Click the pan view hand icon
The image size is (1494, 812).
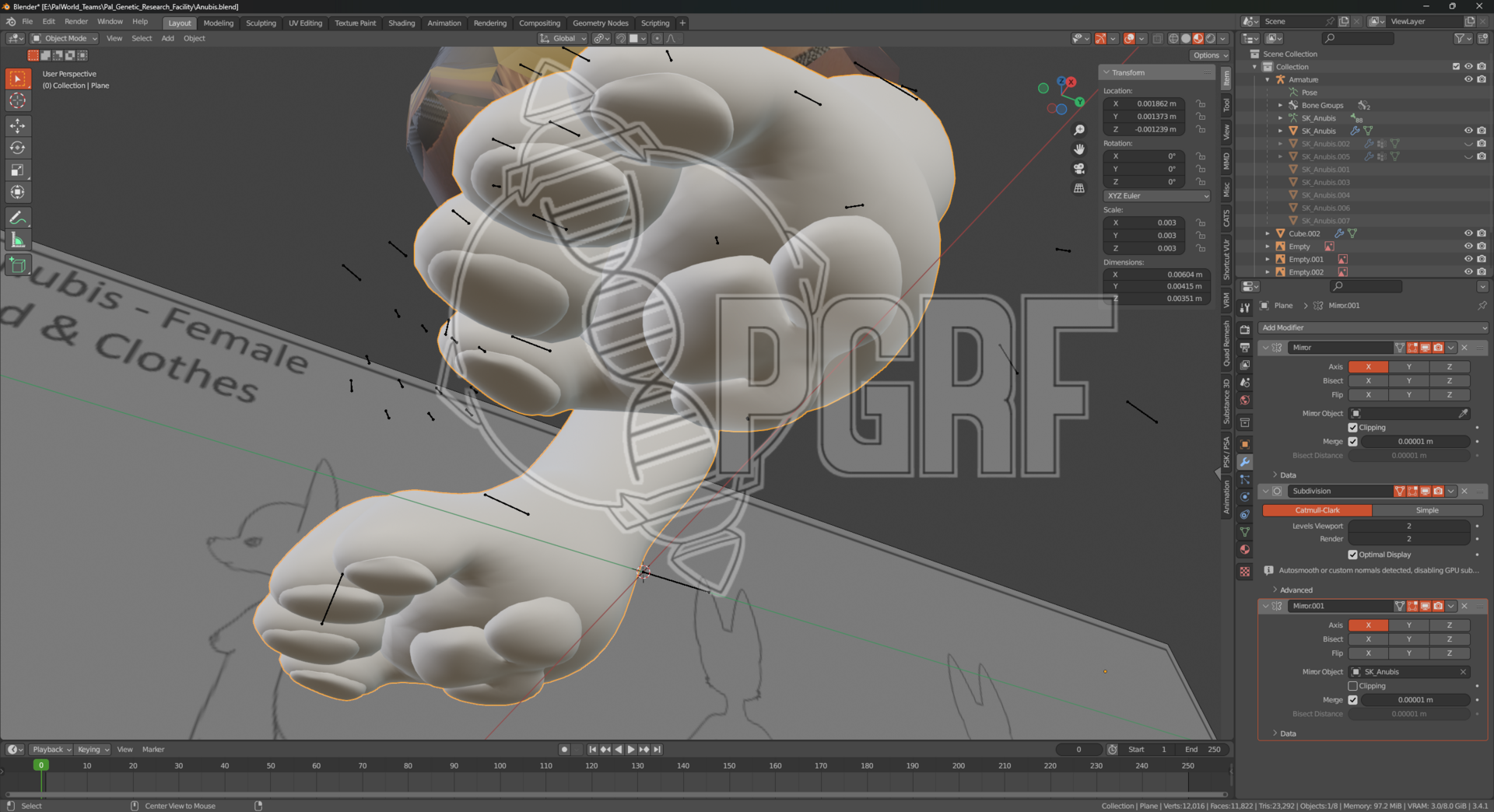[x=1079, y=149]
